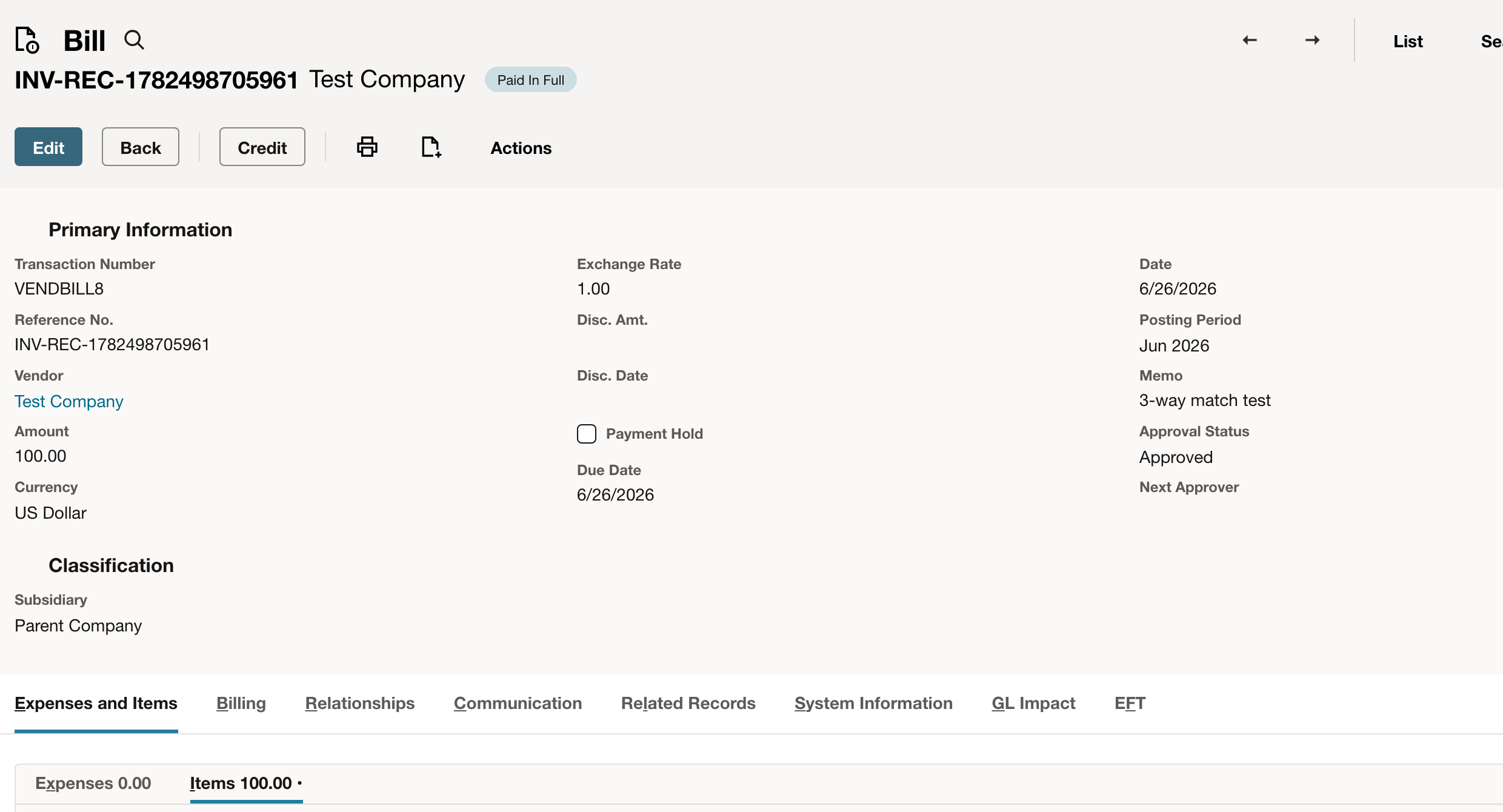Select the Expenses 0.00 subtab
Image resolution: width=1503 pixels, height=812 pixels.
[93, 783]
